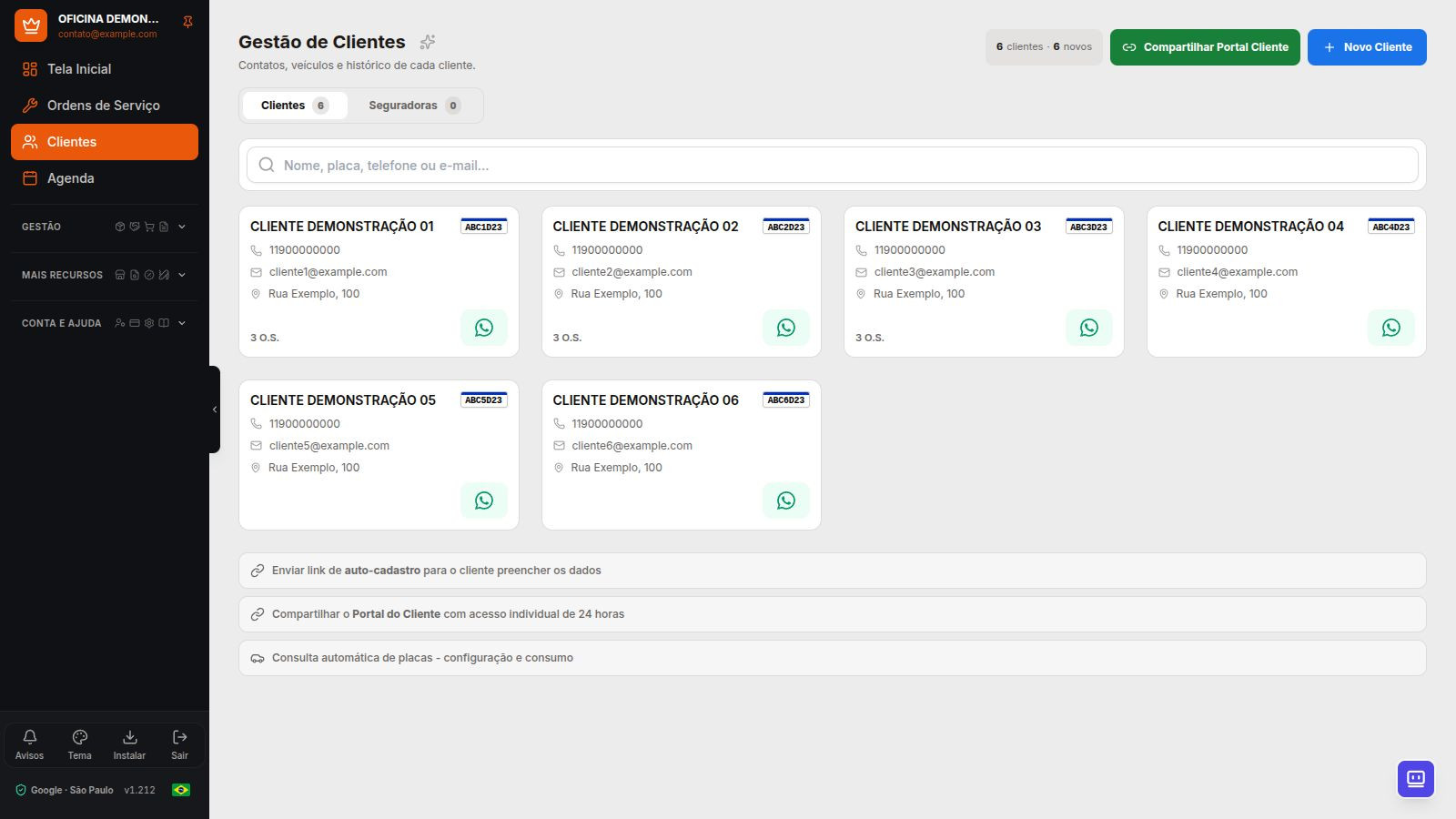Click version v1.212 label
Viewport: 1456px width, 819px height.
click(140, 790)
